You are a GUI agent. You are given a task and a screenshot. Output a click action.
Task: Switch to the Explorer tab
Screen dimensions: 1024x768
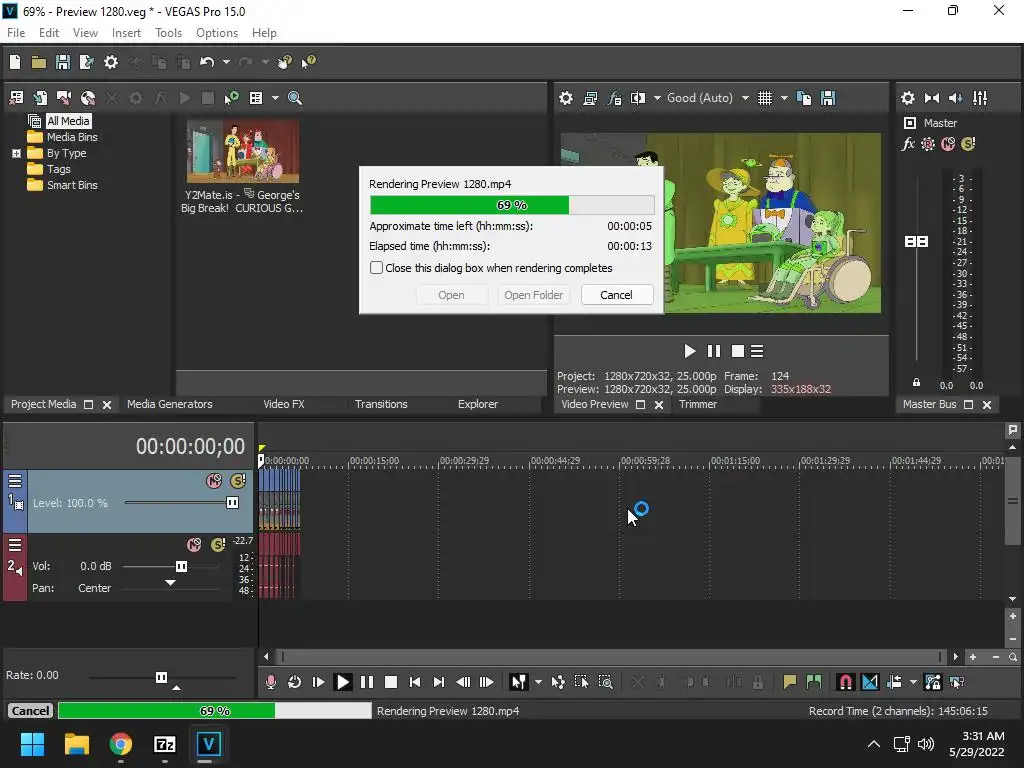pos(477,404)
